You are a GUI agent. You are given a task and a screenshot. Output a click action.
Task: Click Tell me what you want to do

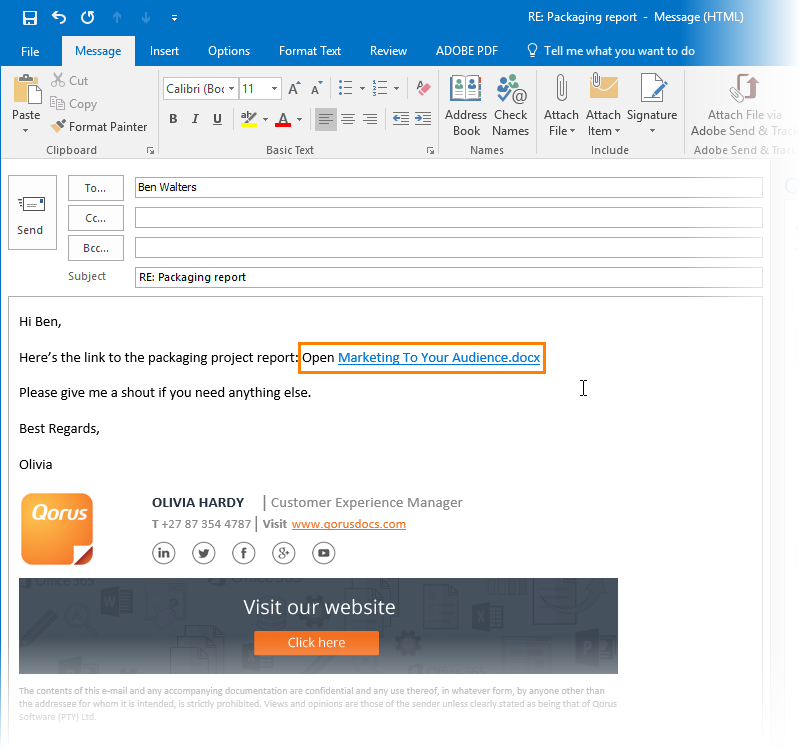[x=611, y=51]
